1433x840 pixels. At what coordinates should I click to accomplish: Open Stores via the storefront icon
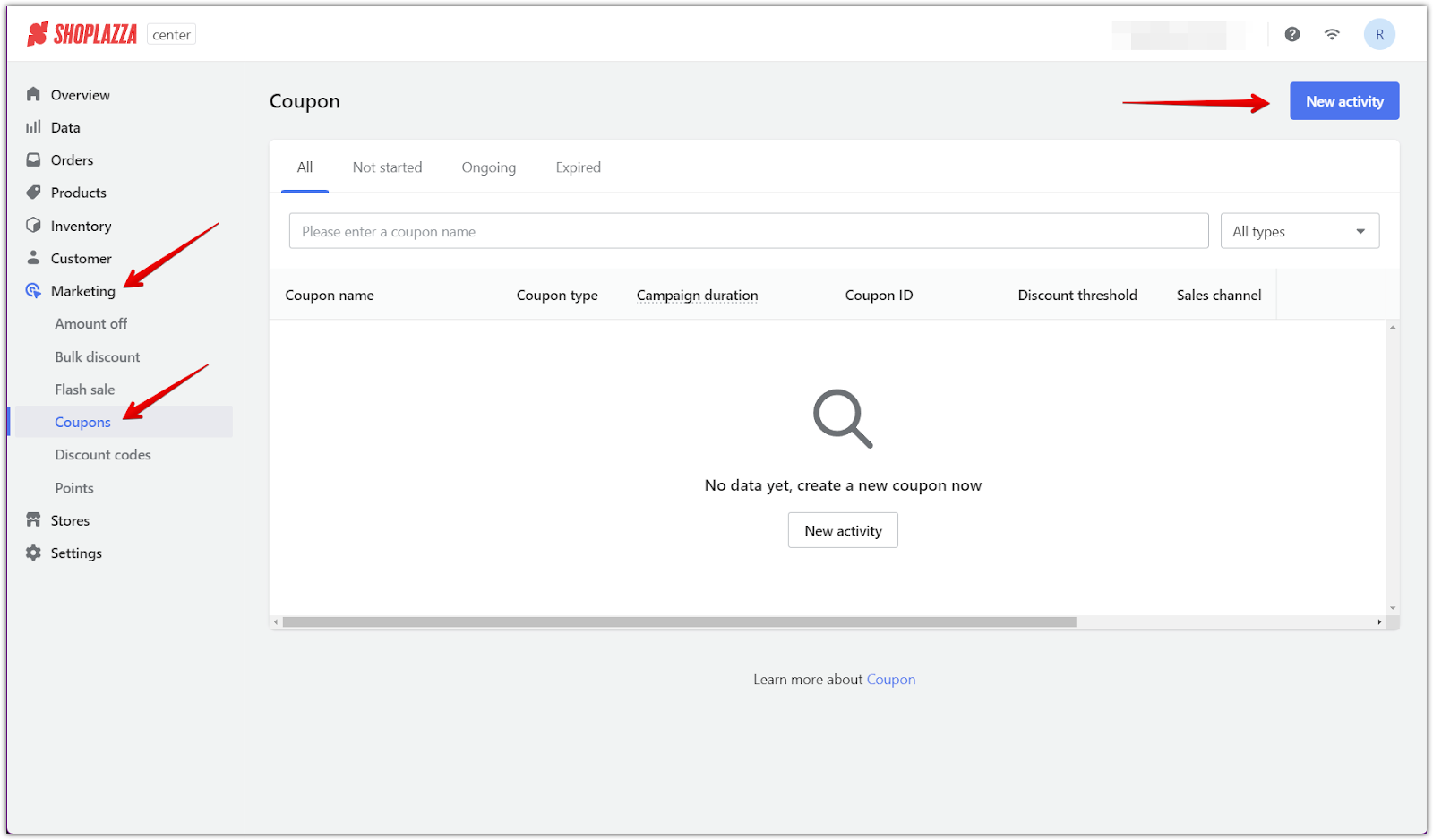pos(33,519)
